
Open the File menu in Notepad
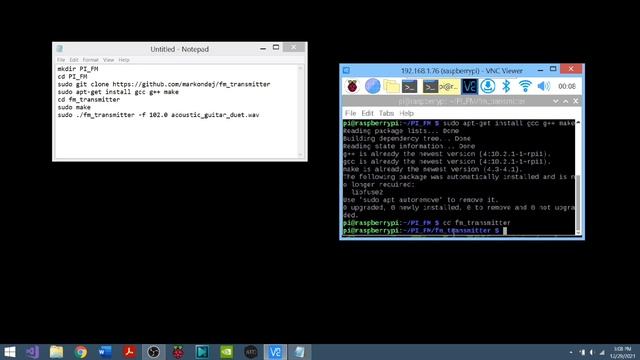[61, 60]
